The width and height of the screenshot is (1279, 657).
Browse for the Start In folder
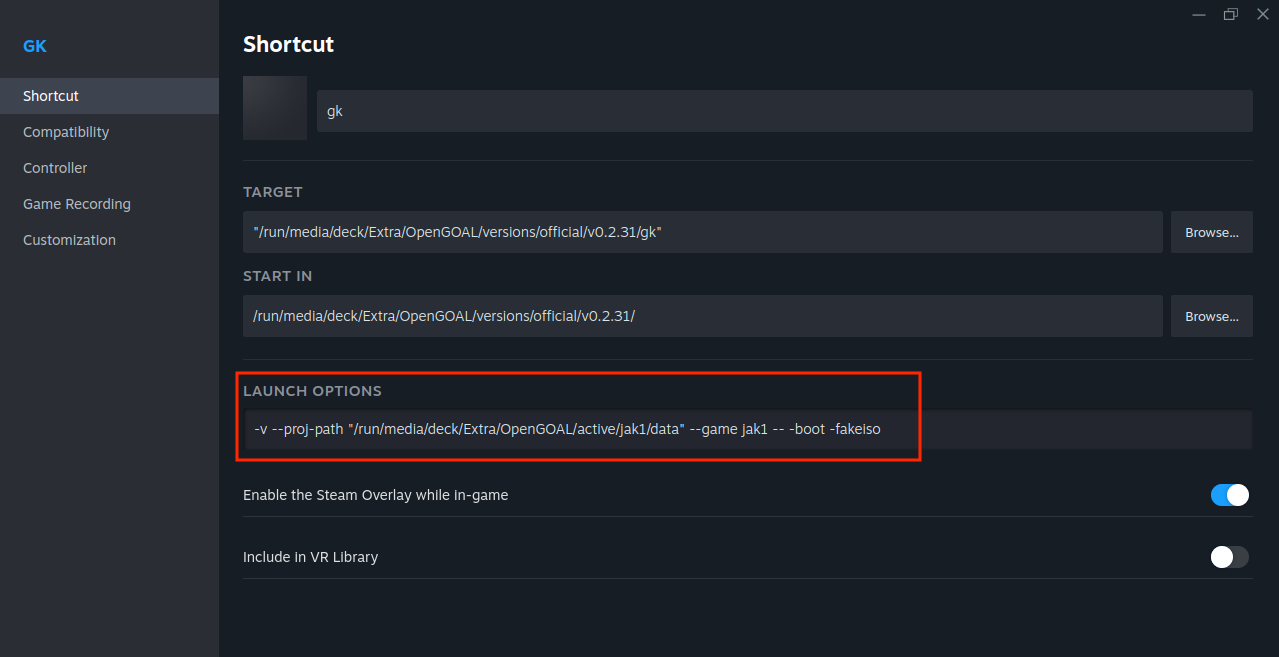1211,316
